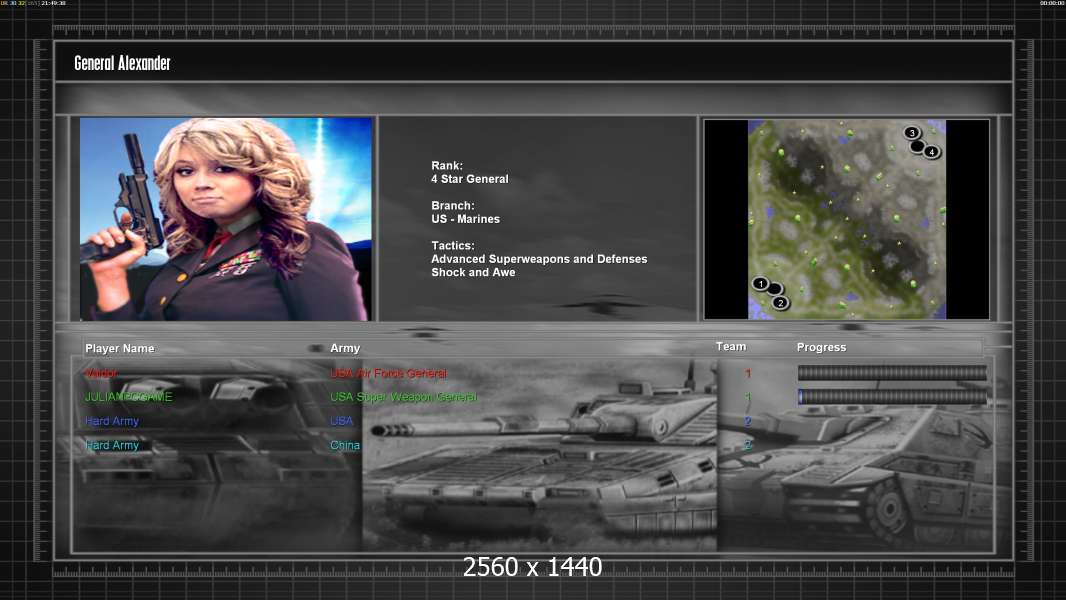The width and height of the screenshot is (1066, 600).
Task: Click the 'General Alexander' title text
Action: tap(122, 63)
